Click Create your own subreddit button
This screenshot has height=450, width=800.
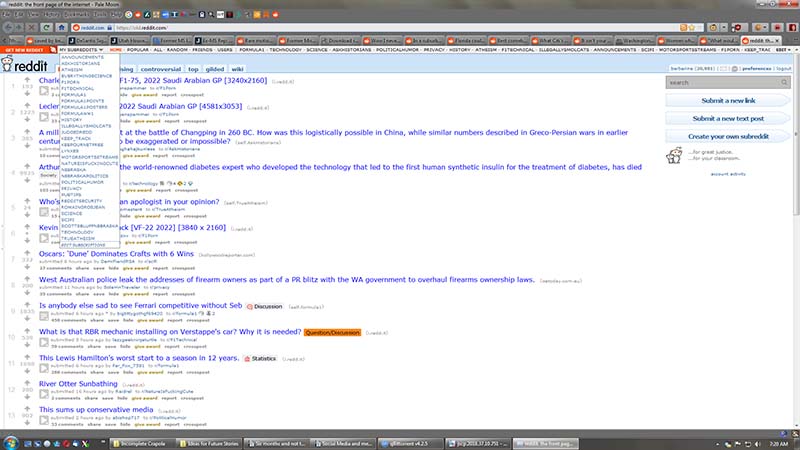click(x=728, y=136)
